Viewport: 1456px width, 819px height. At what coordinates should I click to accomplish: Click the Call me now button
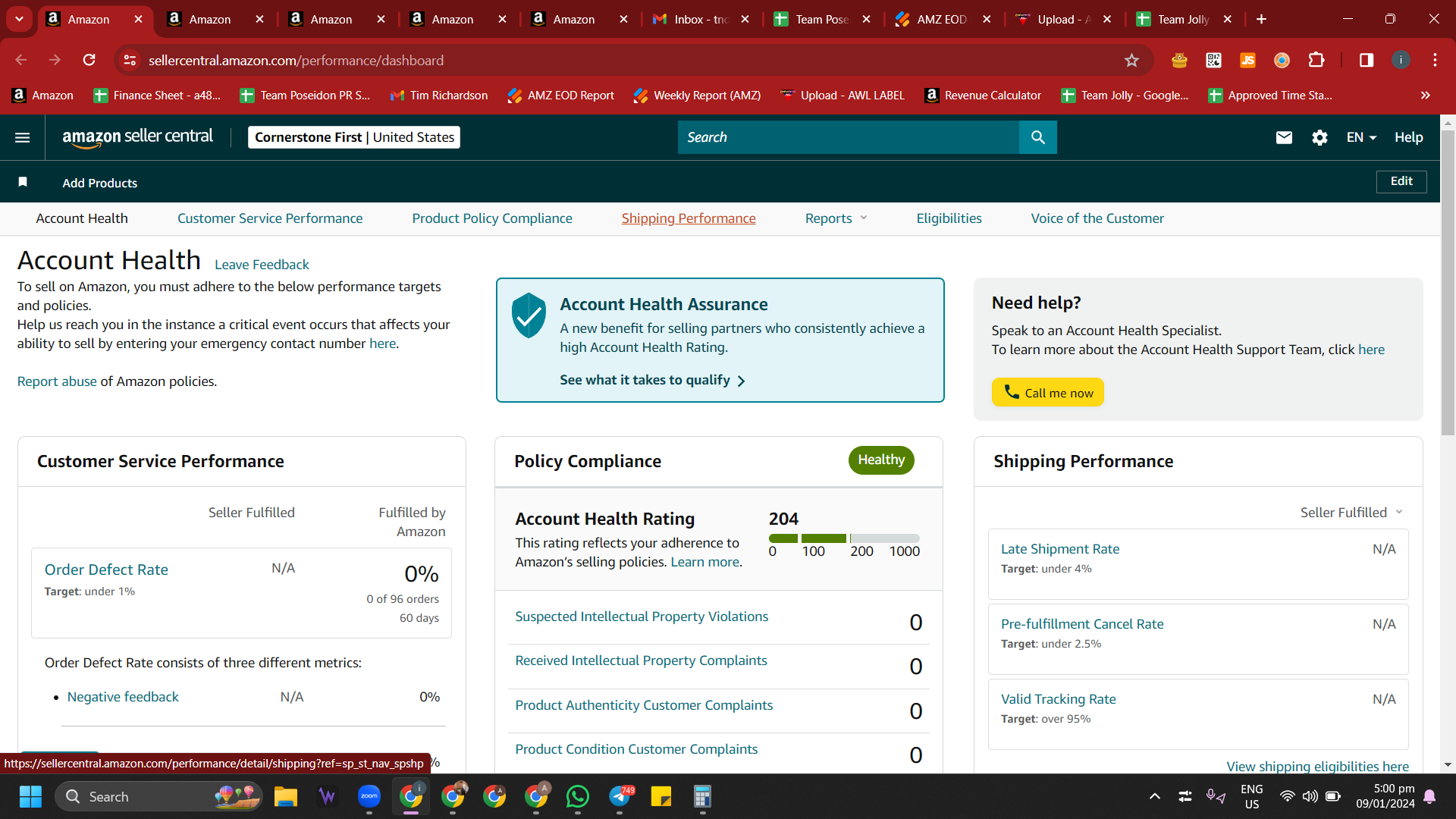coord(1047,392)
